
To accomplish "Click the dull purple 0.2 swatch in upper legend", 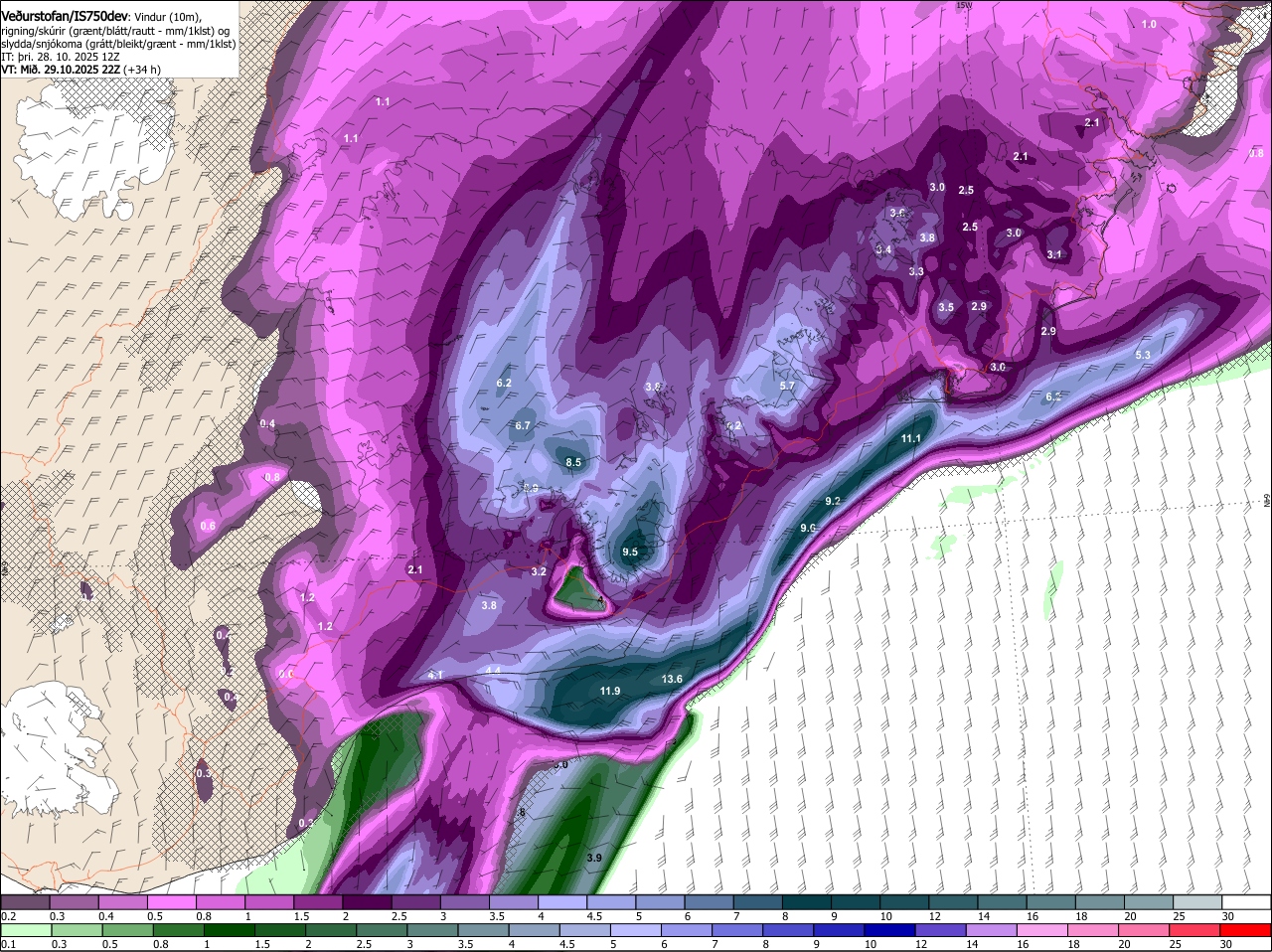I will (x=25, y=902).
